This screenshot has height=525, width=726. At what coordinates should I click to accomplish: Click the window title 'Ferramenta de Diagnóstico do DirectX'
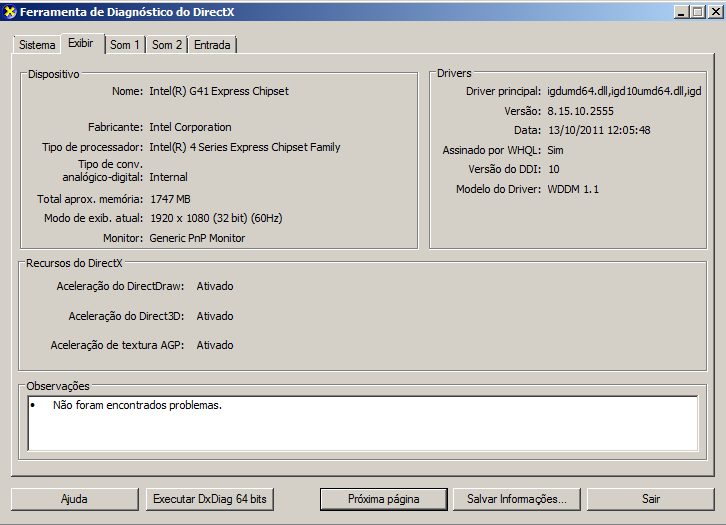click(127, 12)
